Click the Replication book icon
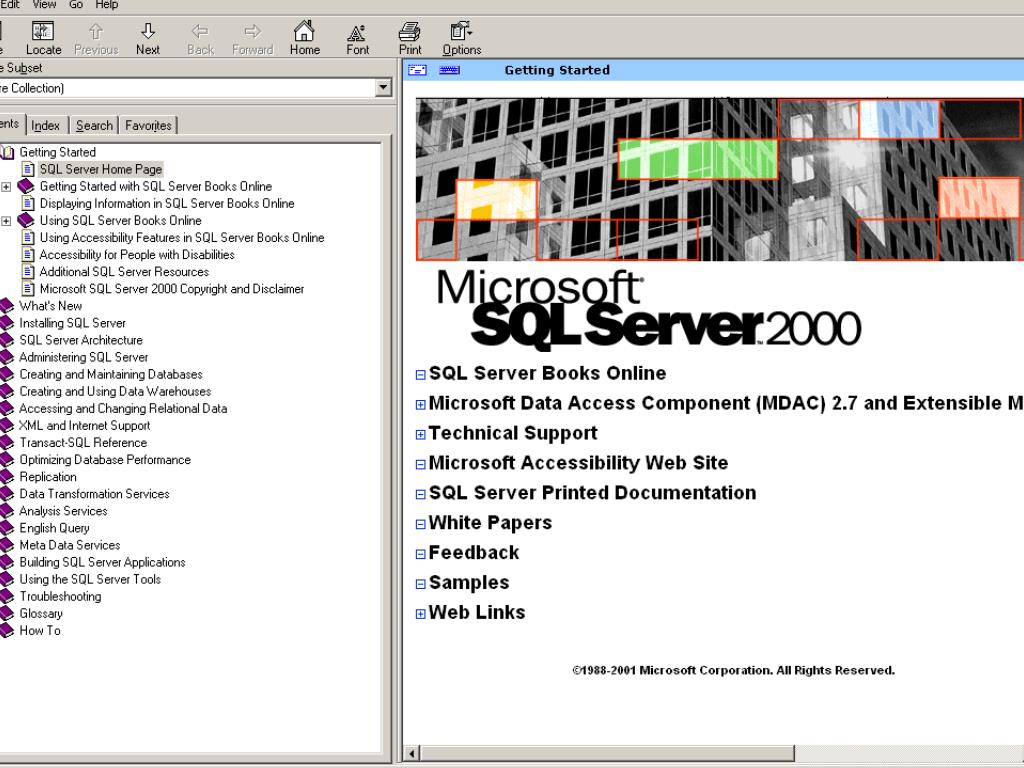Screen dimensions: 1024x768 (x=7, y=477)
